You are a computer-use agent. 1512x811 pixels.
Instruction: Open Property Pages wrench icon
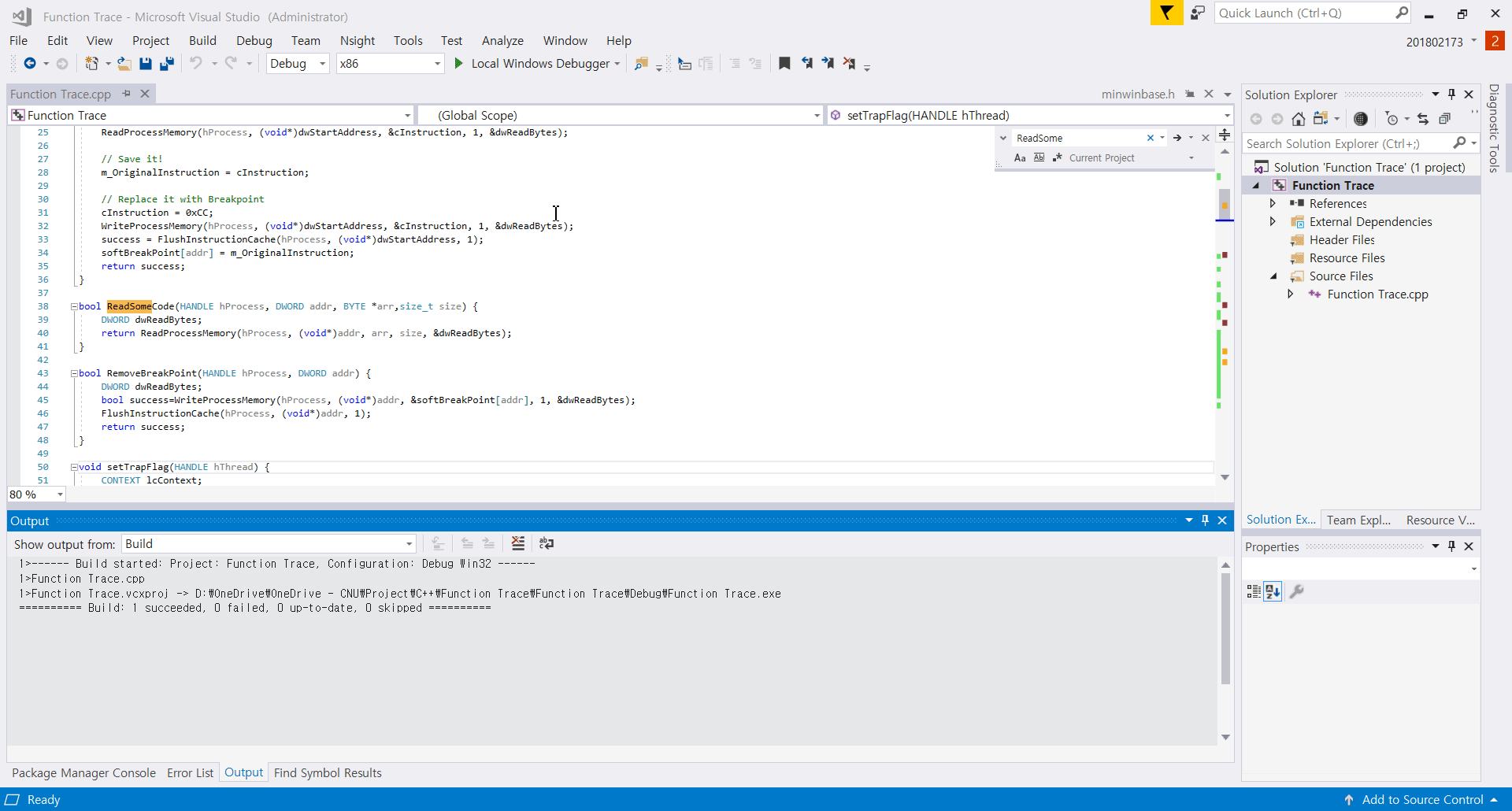(1296, 591)
